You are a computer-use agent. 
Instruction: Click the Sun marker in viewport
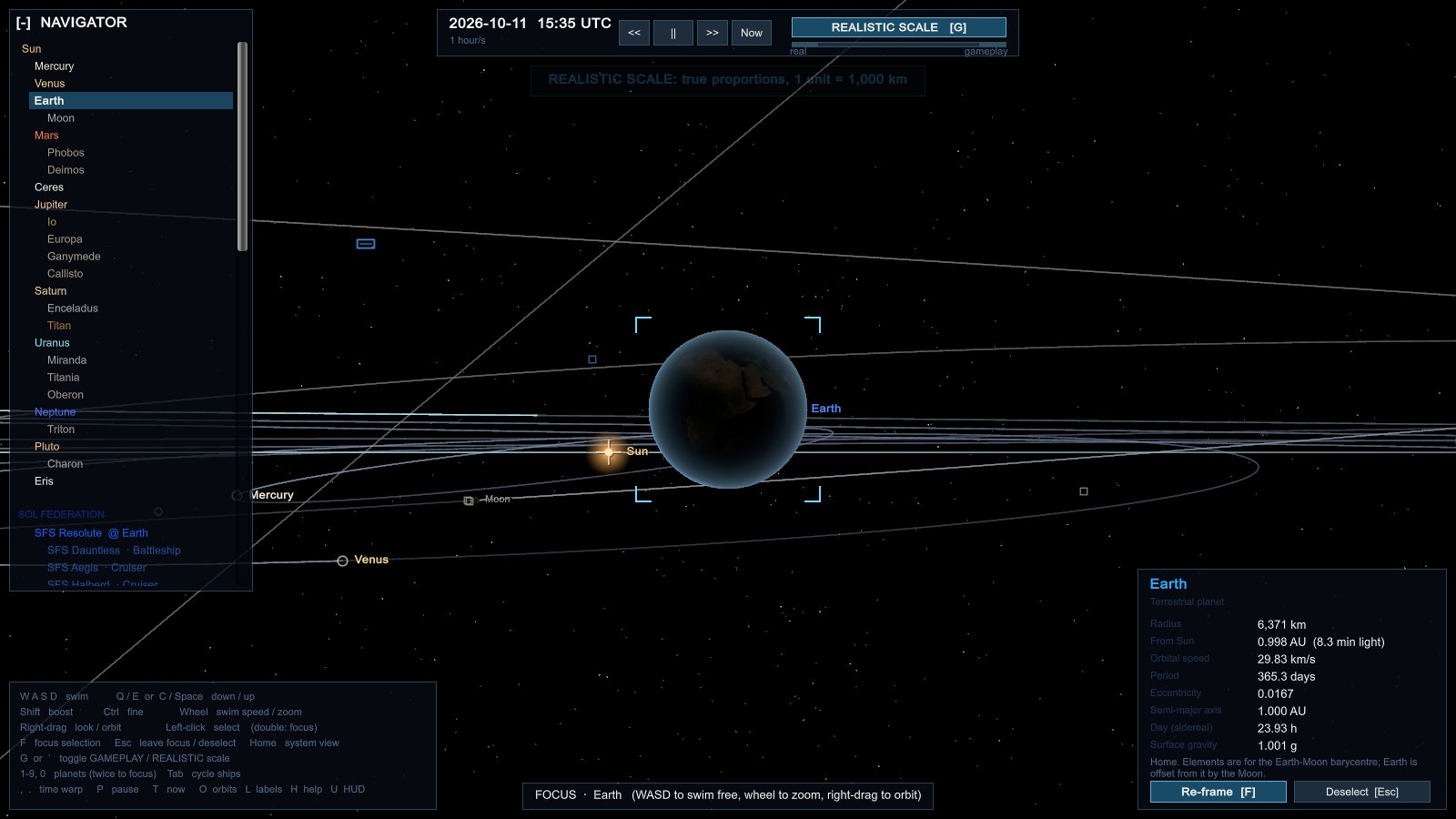pos(609,451)
